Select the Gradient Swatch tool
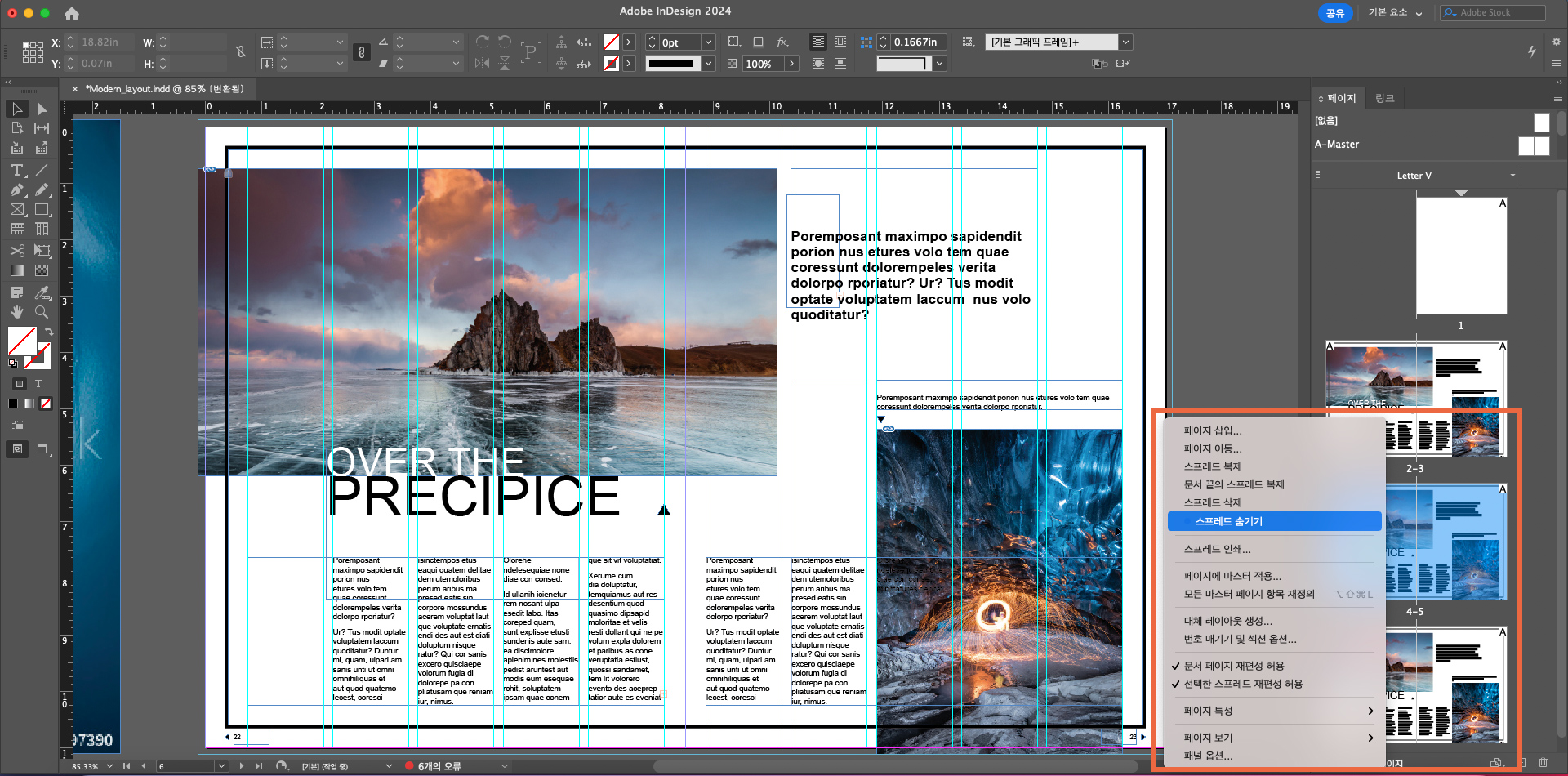 point(17,270)
